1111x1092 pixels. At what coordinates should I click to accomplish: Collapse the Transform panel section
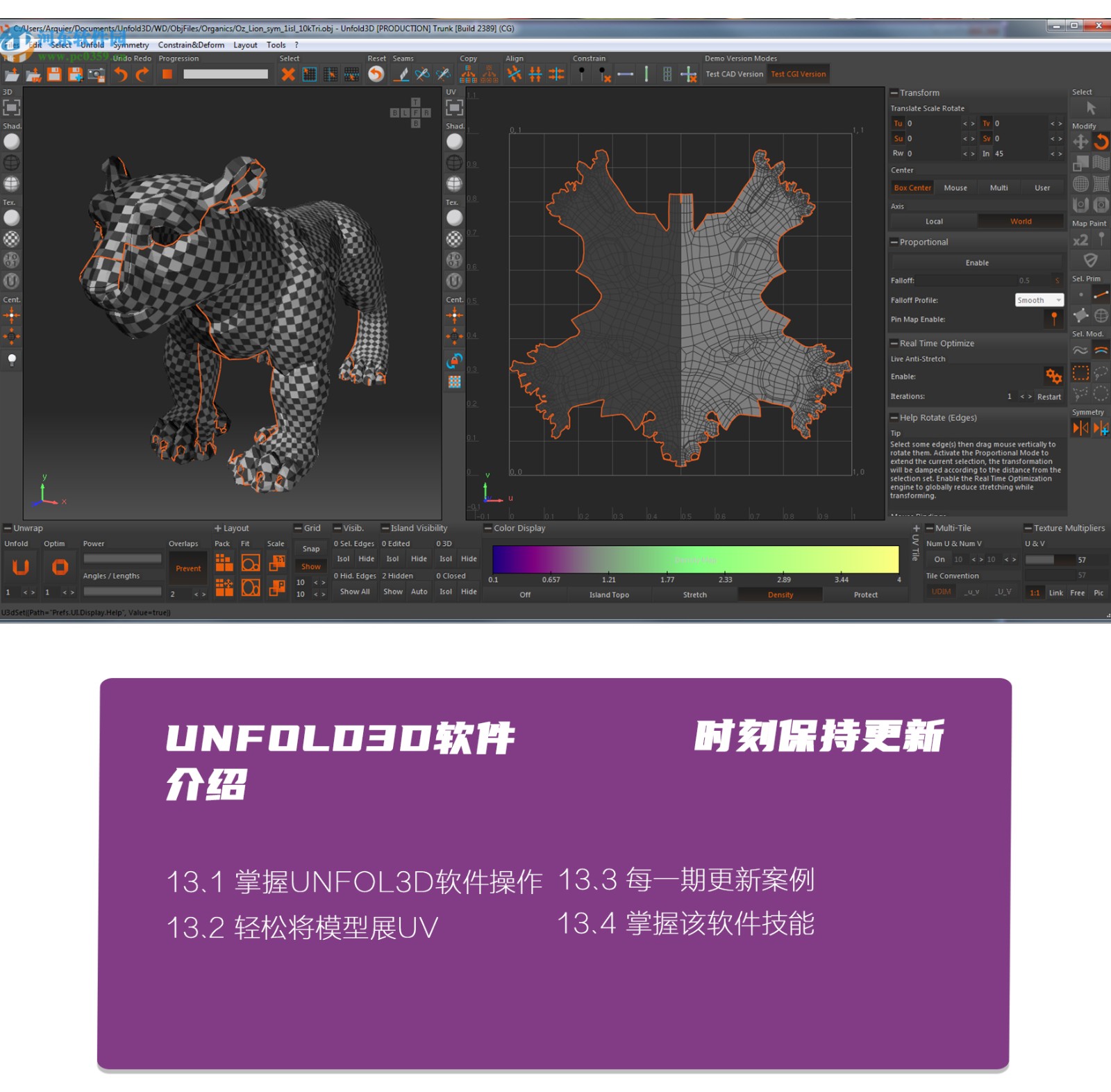click(894, 92)
